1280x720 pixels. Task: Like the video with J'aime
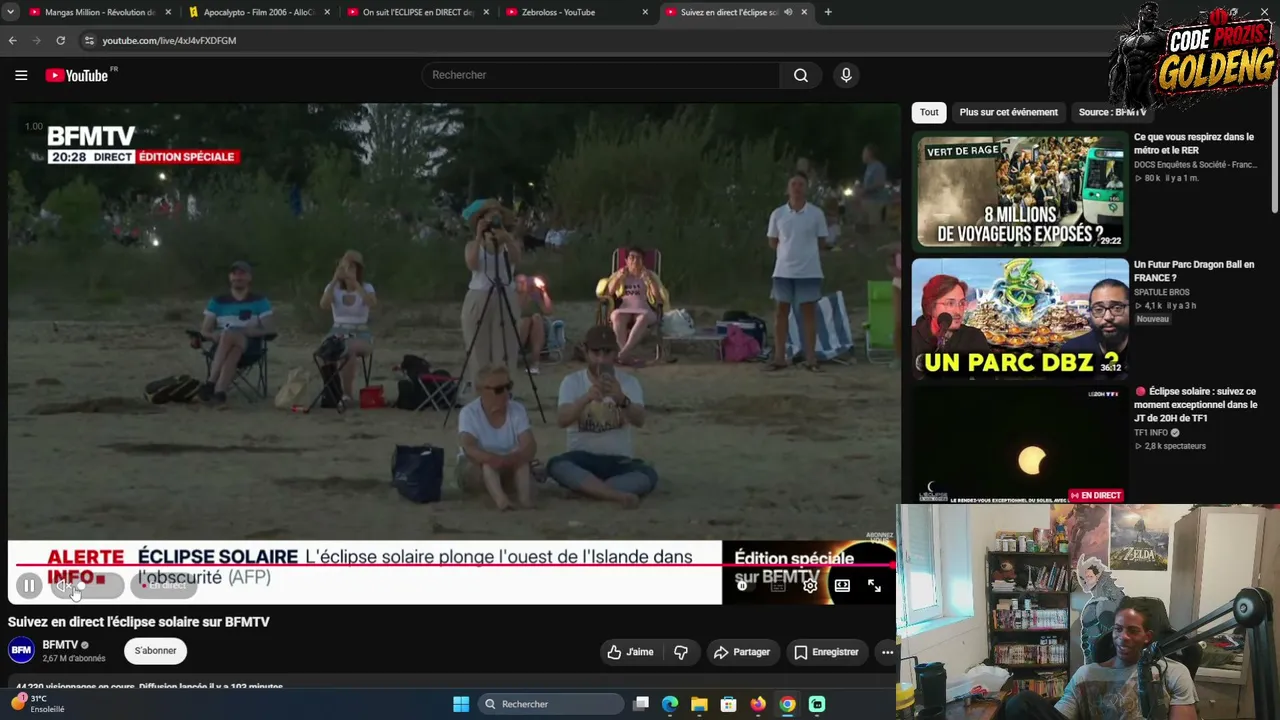[630, 652]
